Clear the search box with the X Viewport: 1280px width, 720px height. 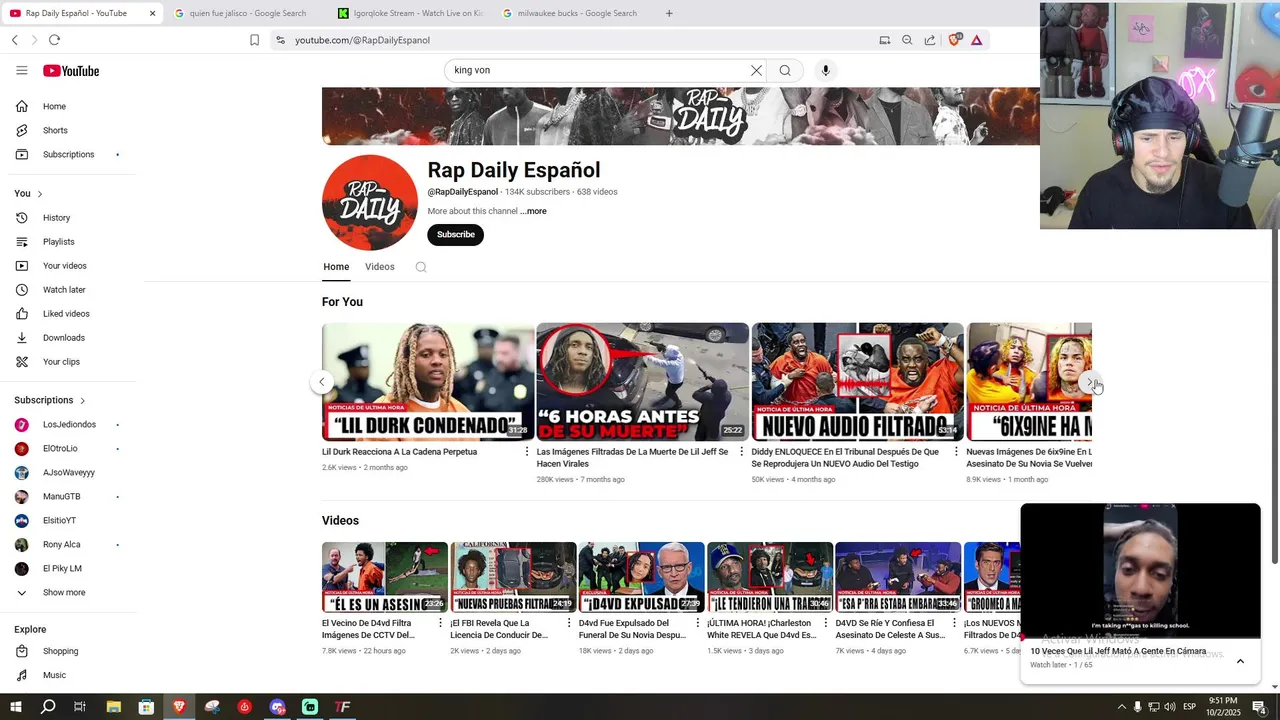coord(756,70)
